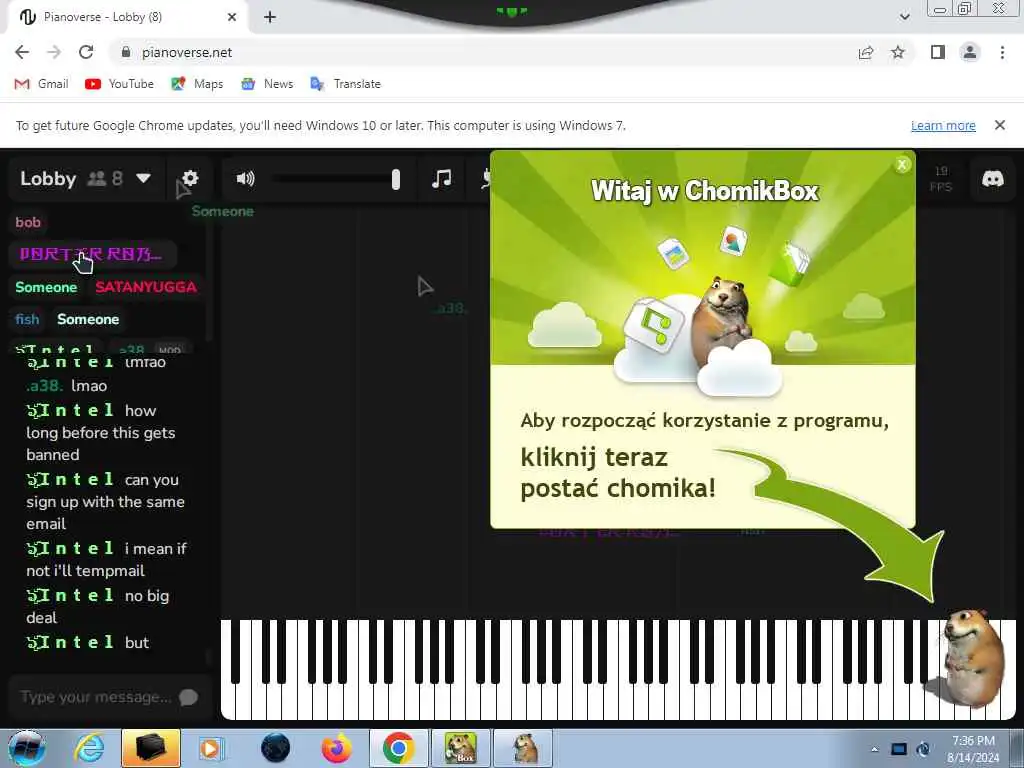Close the Pianoverse Lobby tab

pos(232,17)
